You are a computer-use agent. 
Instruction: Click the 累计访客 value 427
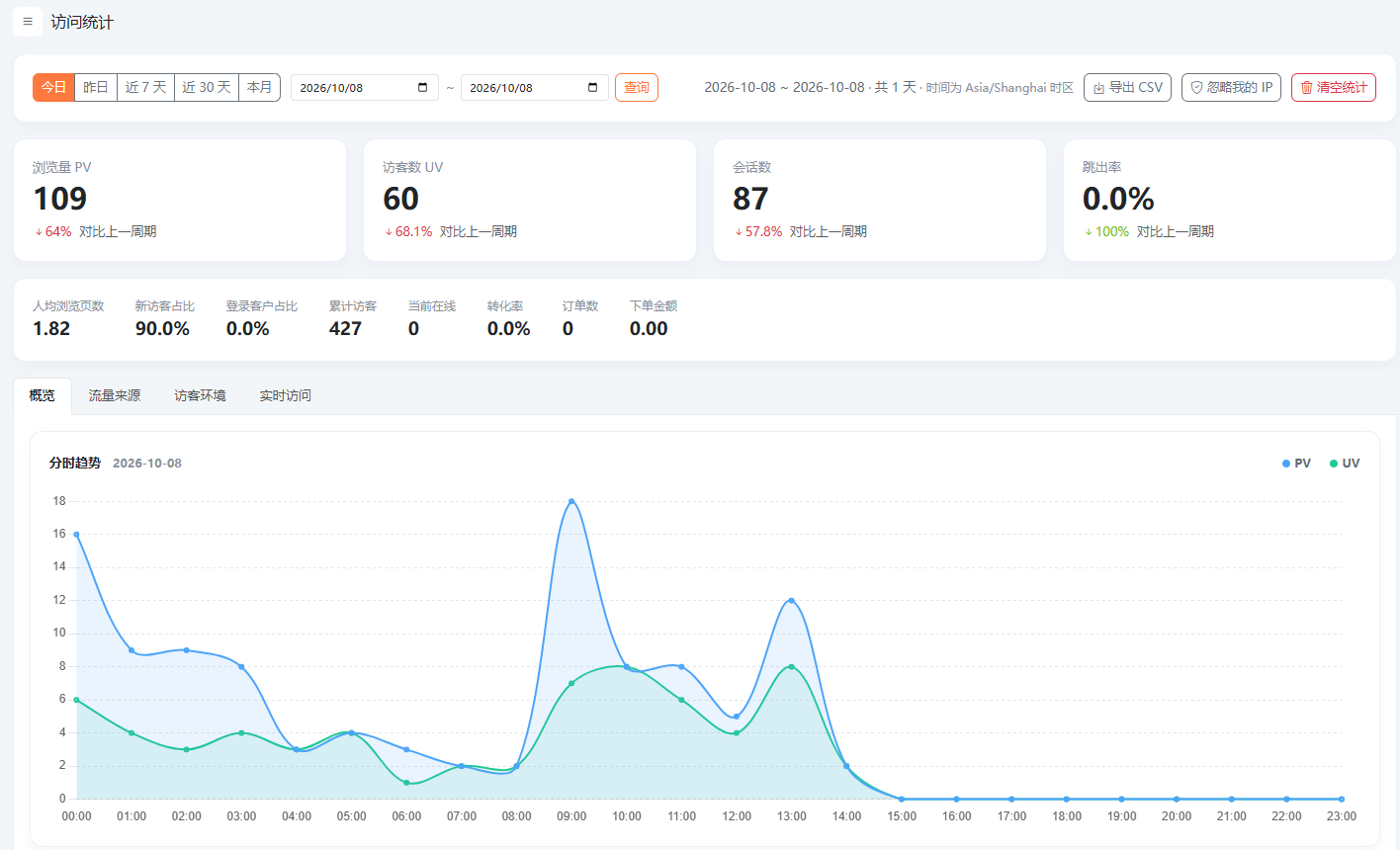[x=345, y=329]
